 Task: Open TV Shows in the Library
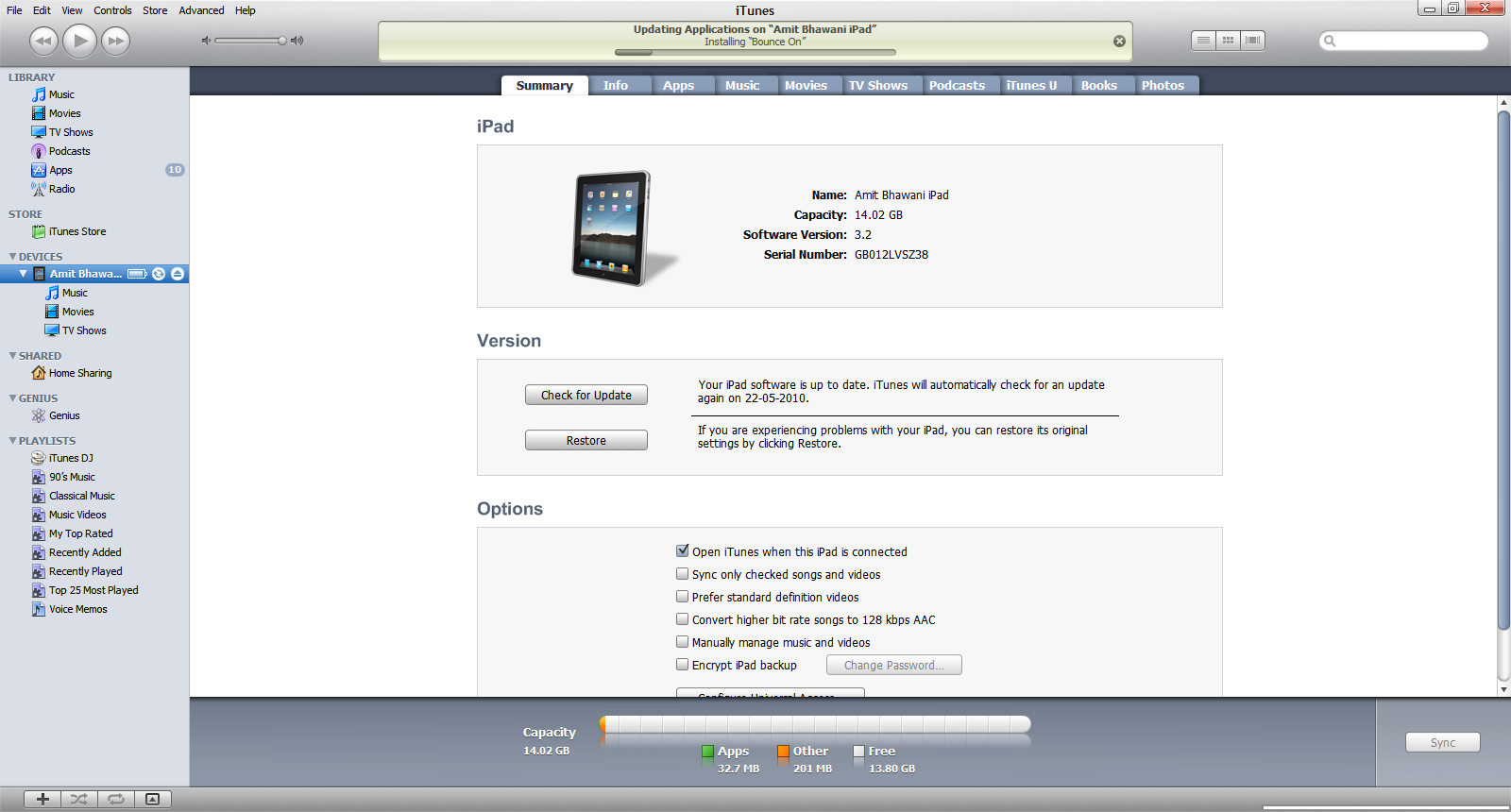pos(71,132)
